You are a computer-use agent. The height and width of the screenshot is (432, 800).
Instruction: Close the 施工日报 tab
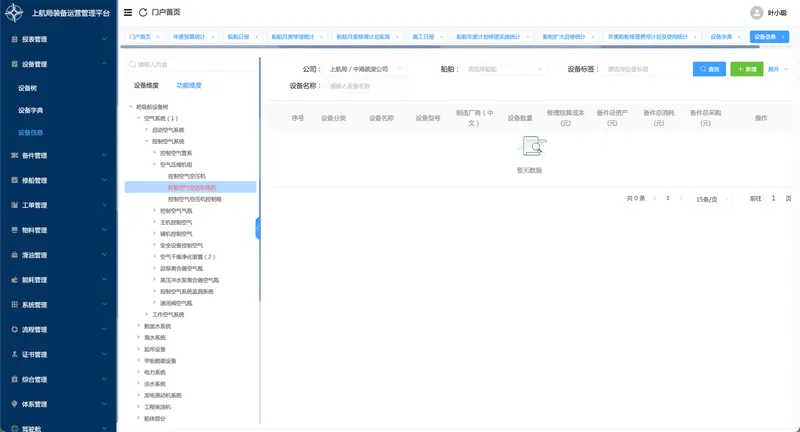pyautogui.click(x=441, y=37)
